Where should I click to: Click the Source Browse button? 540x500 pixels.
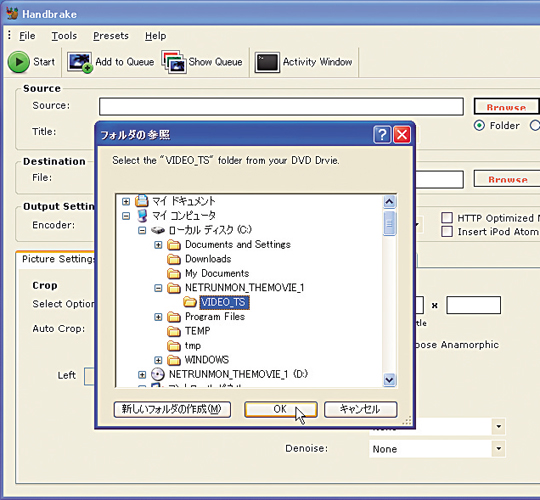tap(506, 106)
